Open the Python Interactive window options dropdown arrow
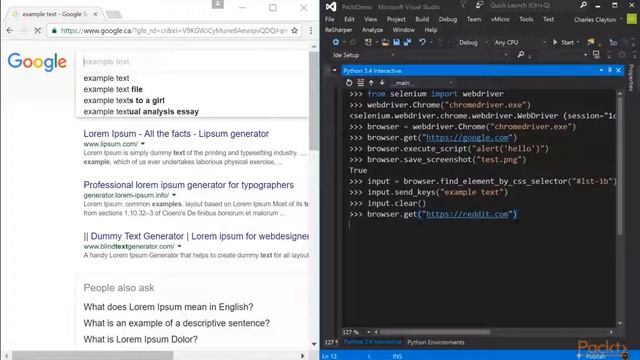This screenshot has width=640, height=360. tap(601, 70)
